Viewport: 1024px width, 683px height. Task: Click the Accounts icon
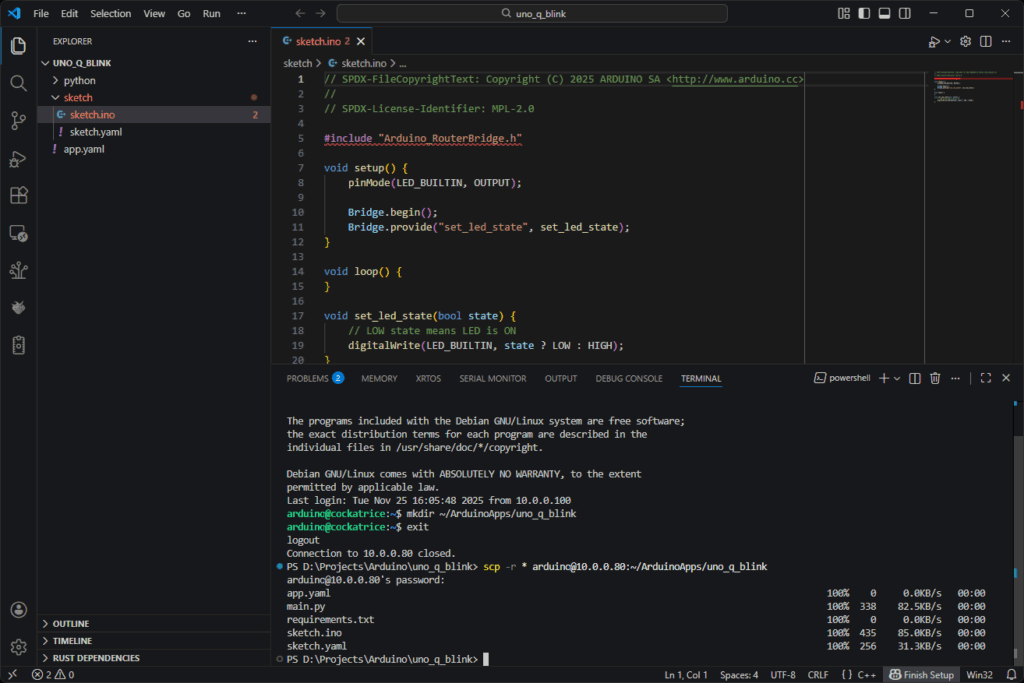coord(18,609)
